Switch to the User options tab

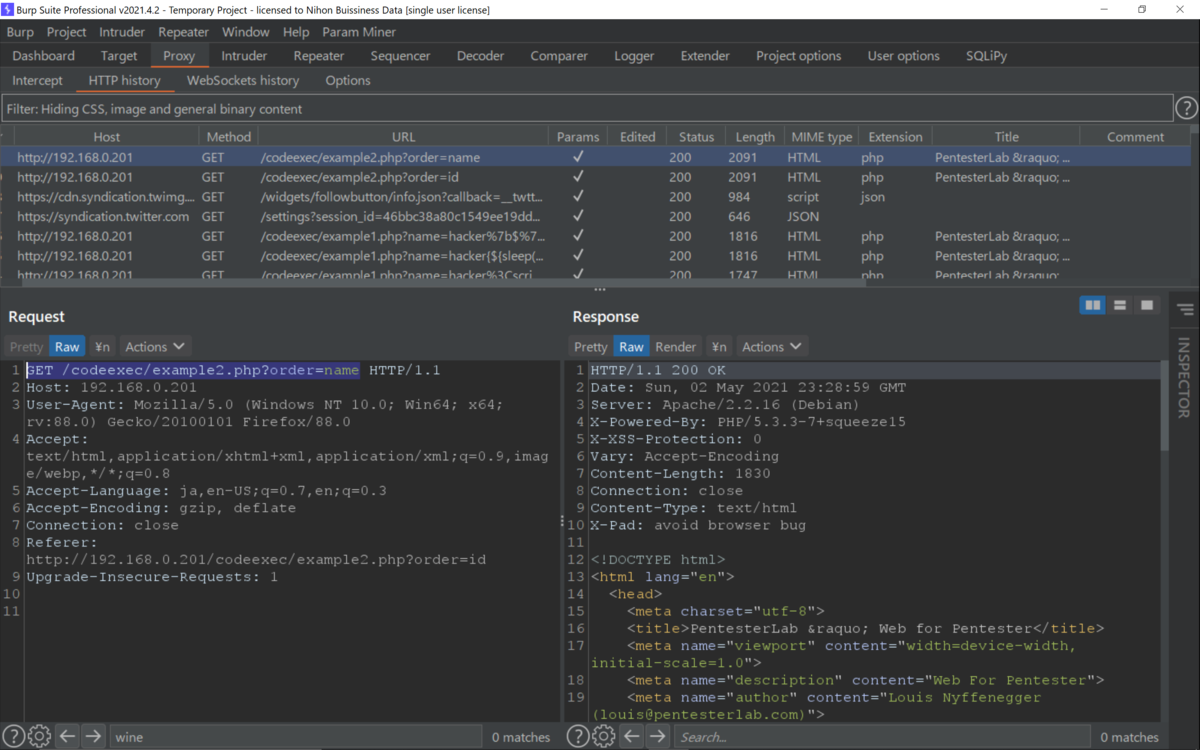[x=903, y=56]
